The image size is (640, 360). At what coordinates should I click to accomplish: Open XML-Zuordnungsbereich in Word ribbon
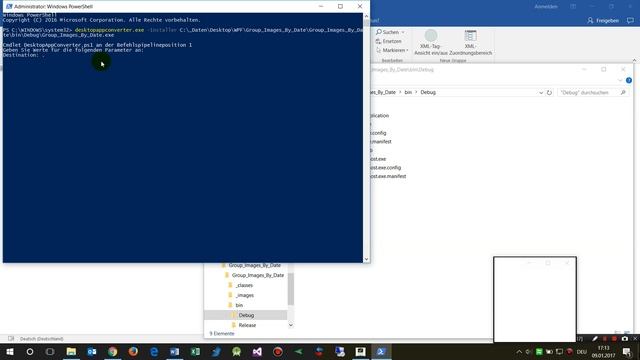point(470,42)
